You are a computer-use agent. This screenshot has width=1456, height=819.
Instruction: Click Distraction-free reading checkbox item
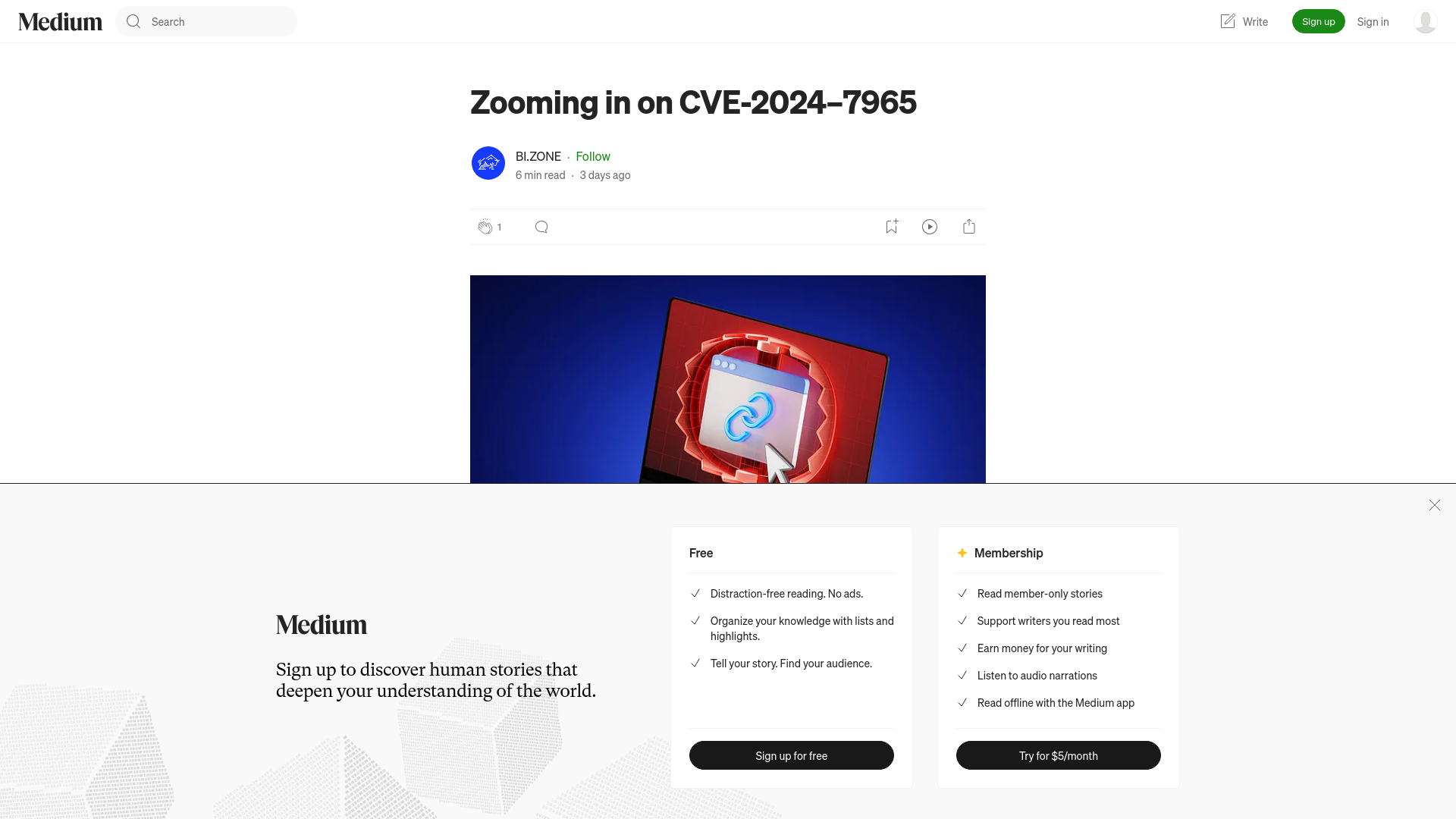point(695,593)
